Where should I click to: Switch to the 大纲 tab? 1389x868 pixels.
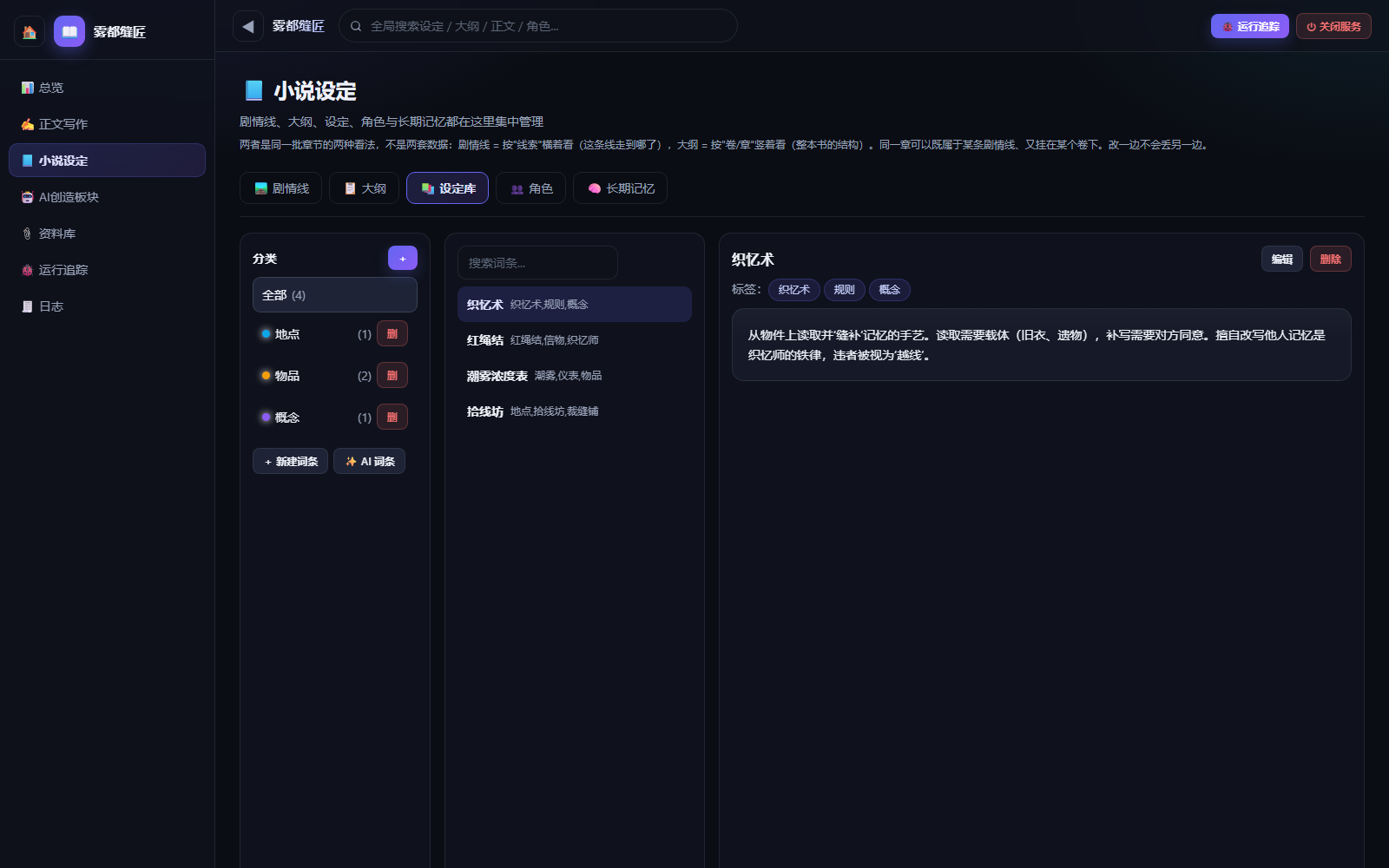364,188
